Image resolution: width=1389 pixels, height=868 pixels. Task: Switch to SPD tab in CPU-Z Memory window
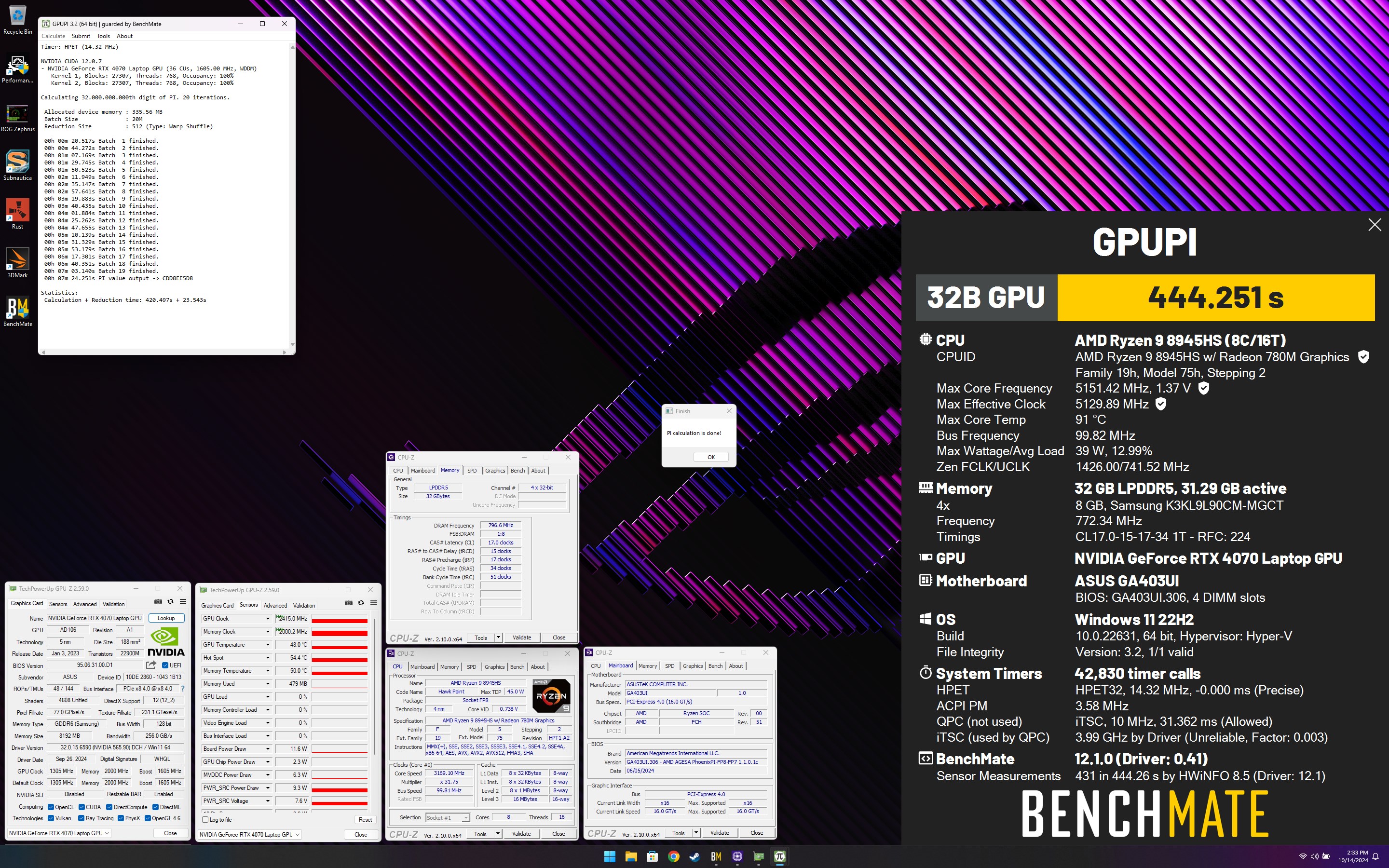(472, 471)
